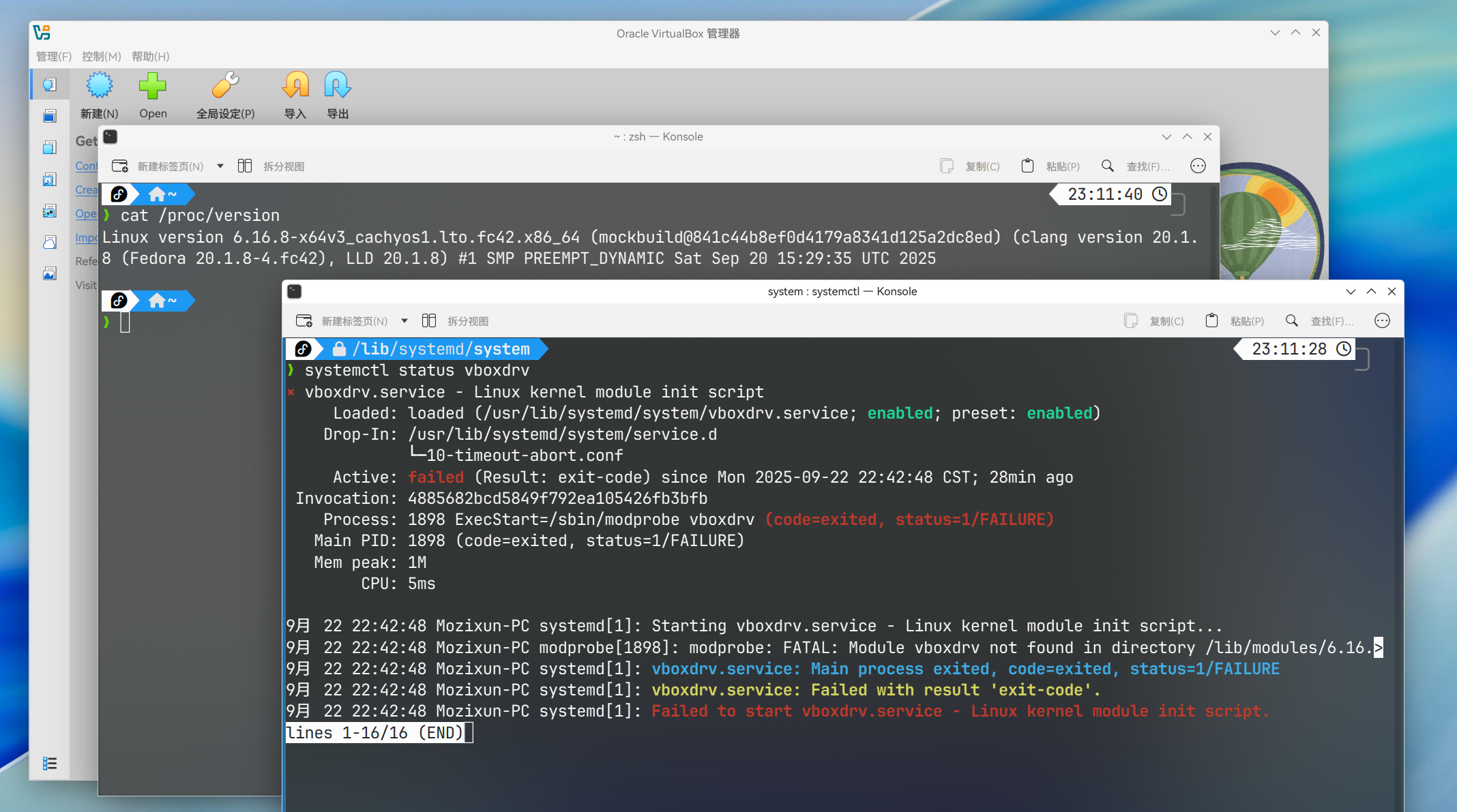Click the Crea... link in VirtualBox welcome pane
The width and height of the screenshot is (1457, 812).
pos(86,190)
